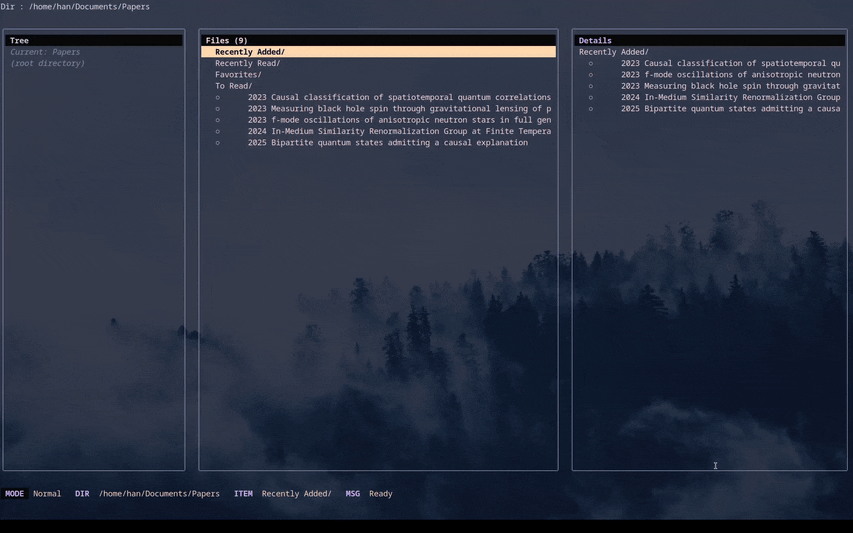
Task: Click the DIR label in status bar
Action: 82,494
